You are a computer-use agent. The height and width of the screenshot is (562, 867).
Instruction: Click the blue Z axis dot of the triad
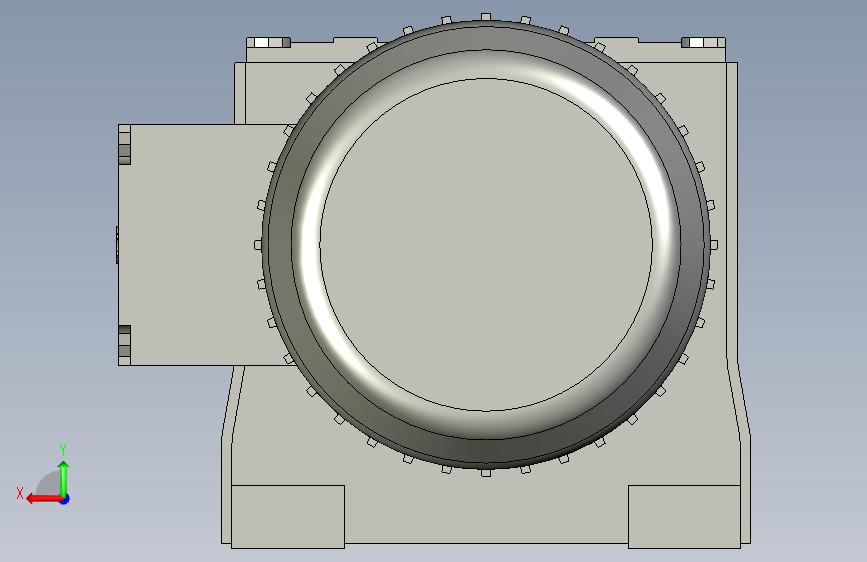point(65,499)
